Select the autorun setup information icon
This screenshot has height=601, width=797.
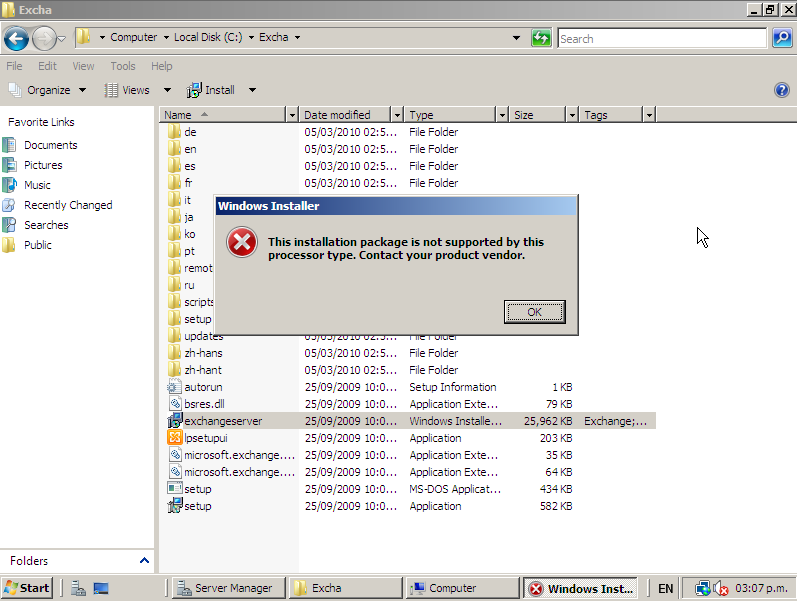coord(174,387)
